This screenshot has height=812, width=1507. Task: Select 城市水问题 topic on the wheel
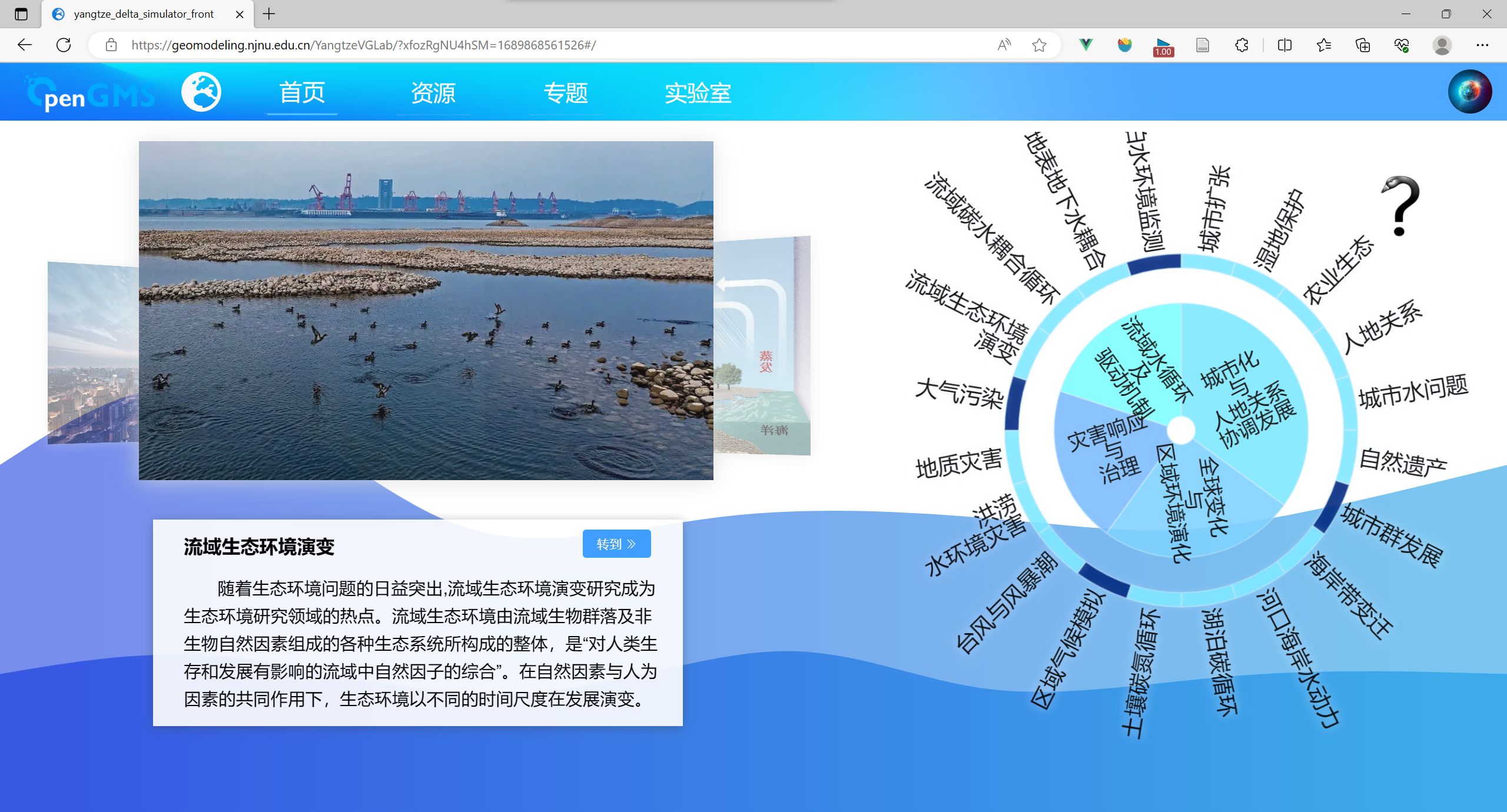[x=1412, y=392]
